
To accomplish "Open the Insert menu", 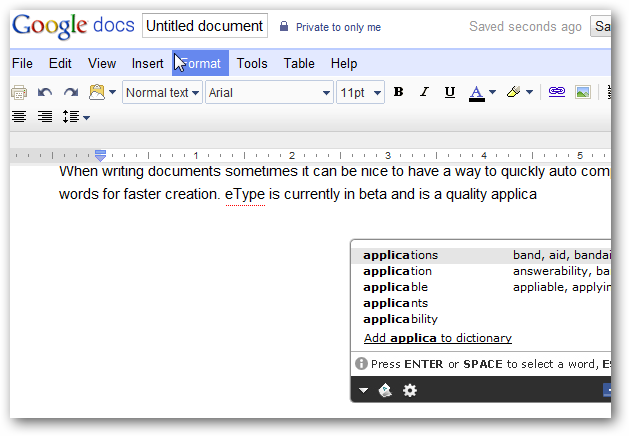I will pyautogui.click(x=148, y=63).
